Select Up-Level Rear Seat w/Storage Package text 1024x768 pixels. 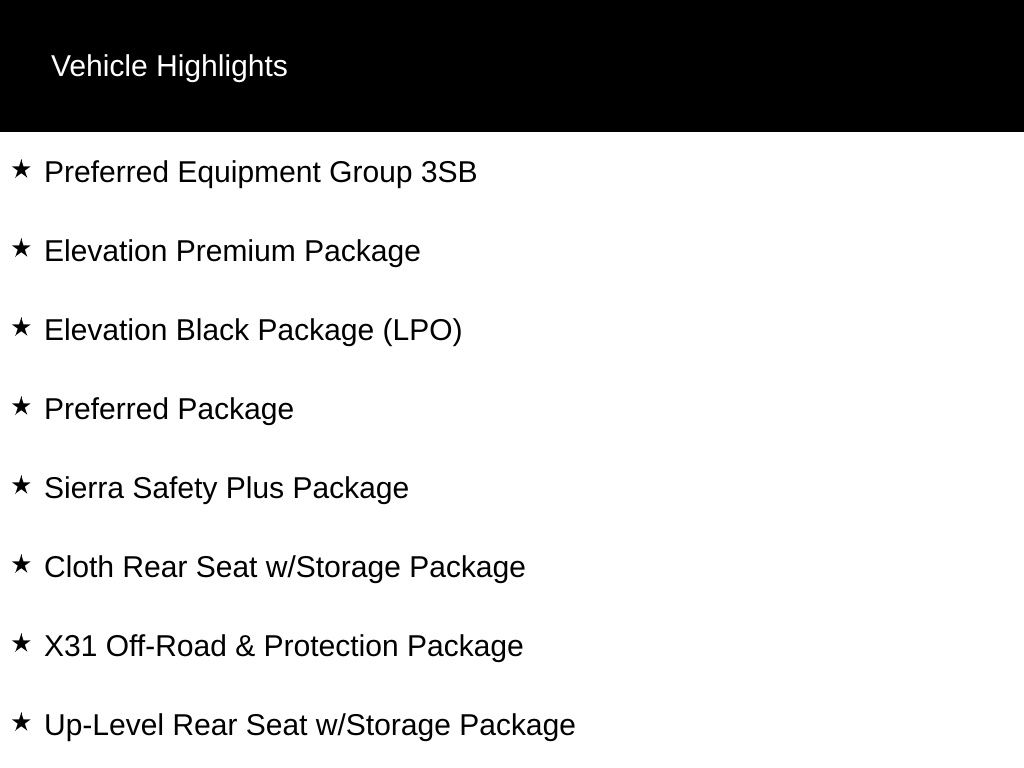pos(310,726)
